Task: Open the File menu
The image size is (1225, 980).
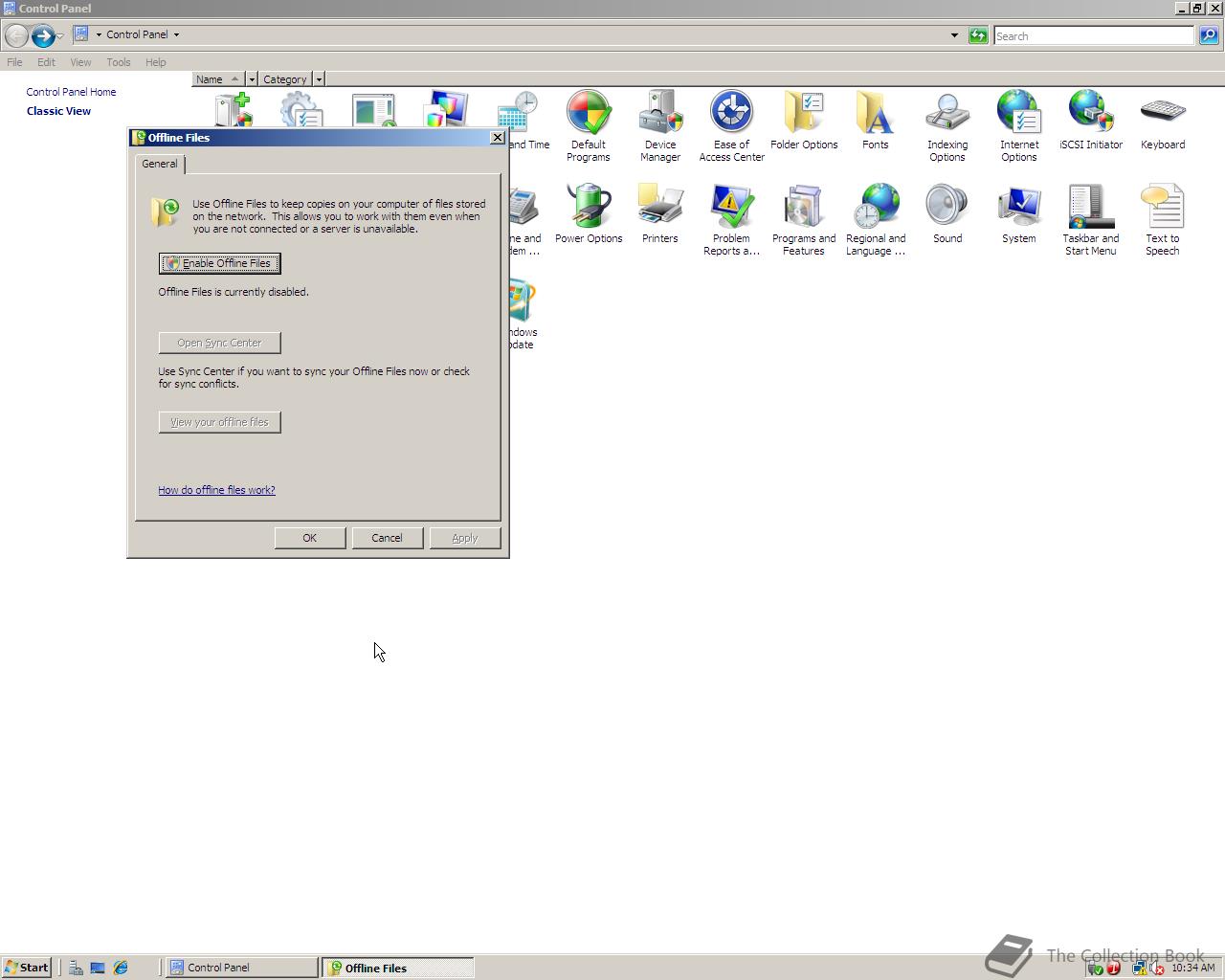Action: click(14, 62)
